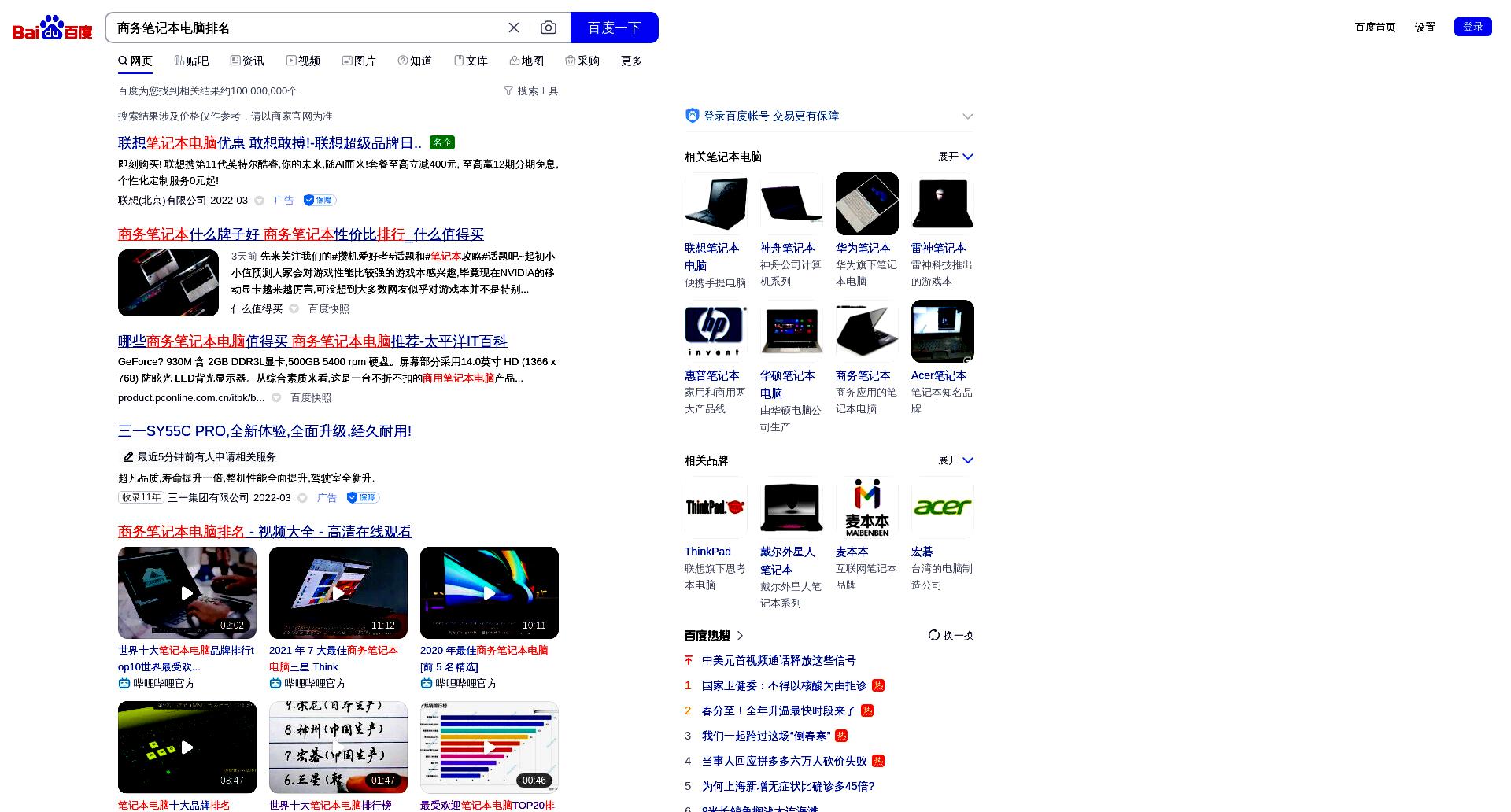Open 雷神笔记本 image thumbnail

coord(943,204)
